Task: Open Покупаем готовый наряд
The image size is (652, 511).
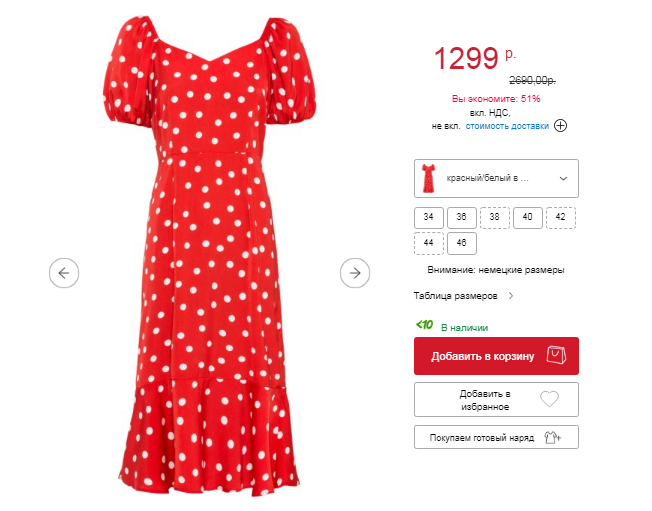Action: (x=496, y=437)
